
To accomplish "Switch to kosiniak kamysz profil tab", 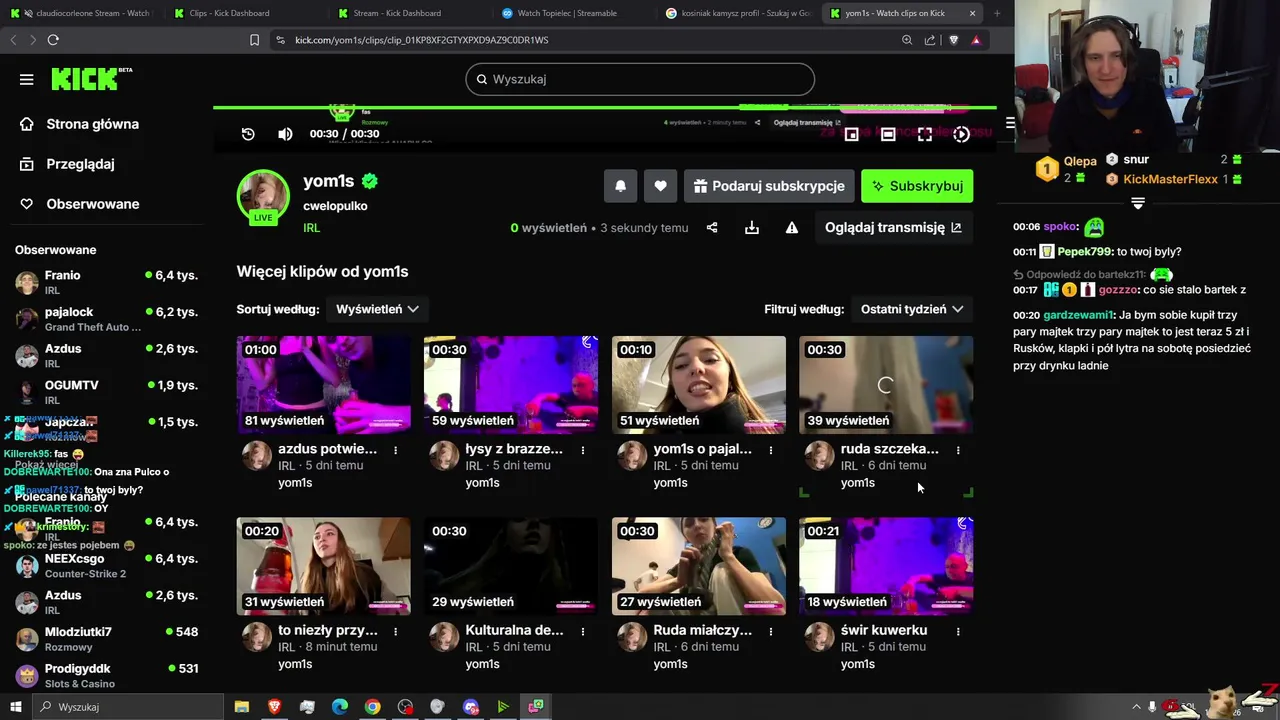I will (x=737, y=13).
